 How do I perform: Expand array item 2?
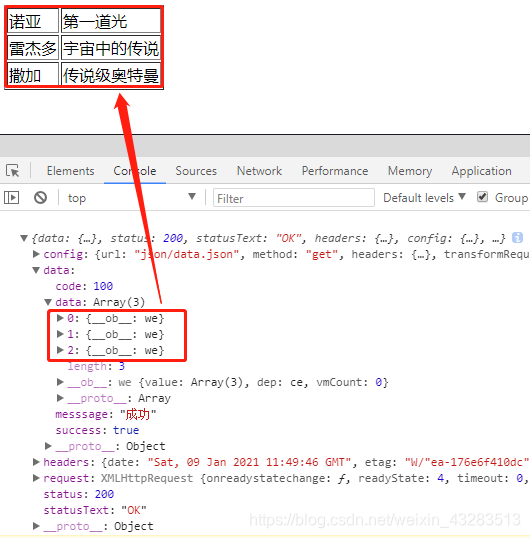(60, 350)
